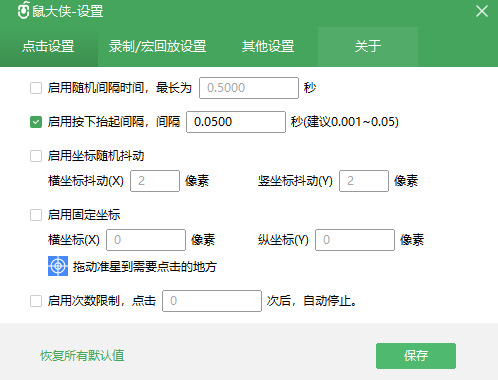Click the click-count limit input field
The image size is (498, 380).
(212, 301)
